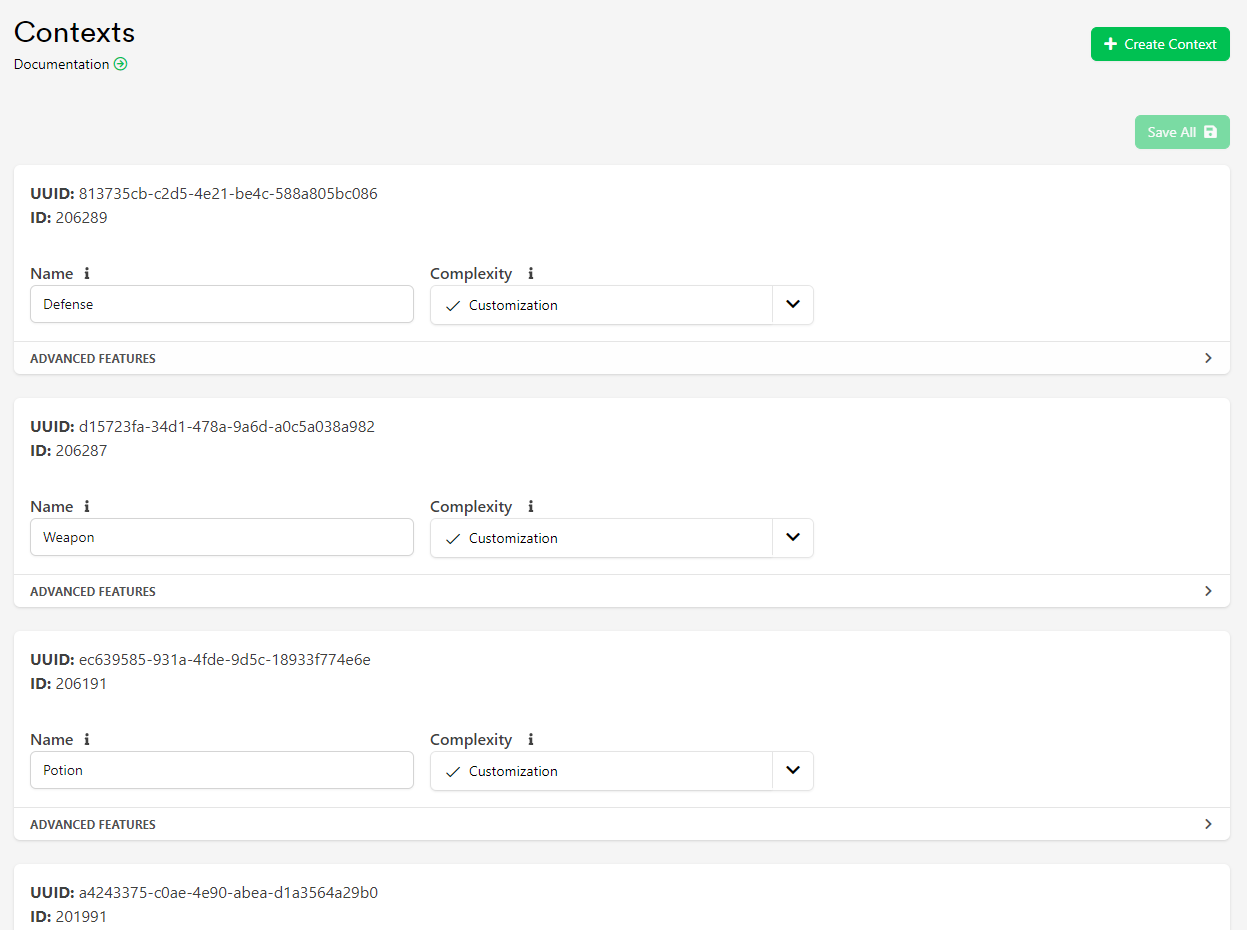
Task: Click the Create Context button
Action: (x=1160, y=44)
